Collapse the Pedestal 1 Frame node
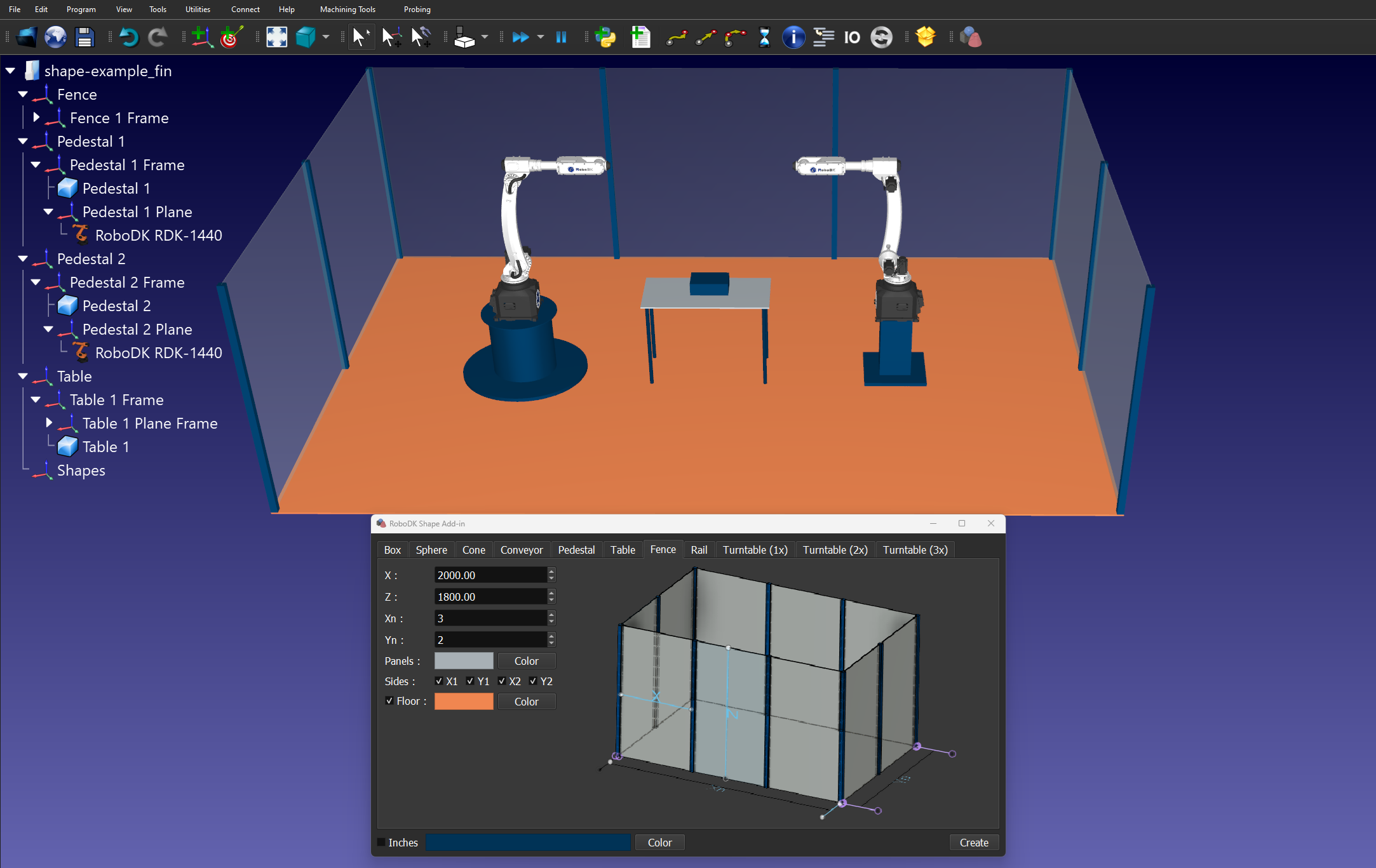The image size is (1376, 868). tap(36, 165)
